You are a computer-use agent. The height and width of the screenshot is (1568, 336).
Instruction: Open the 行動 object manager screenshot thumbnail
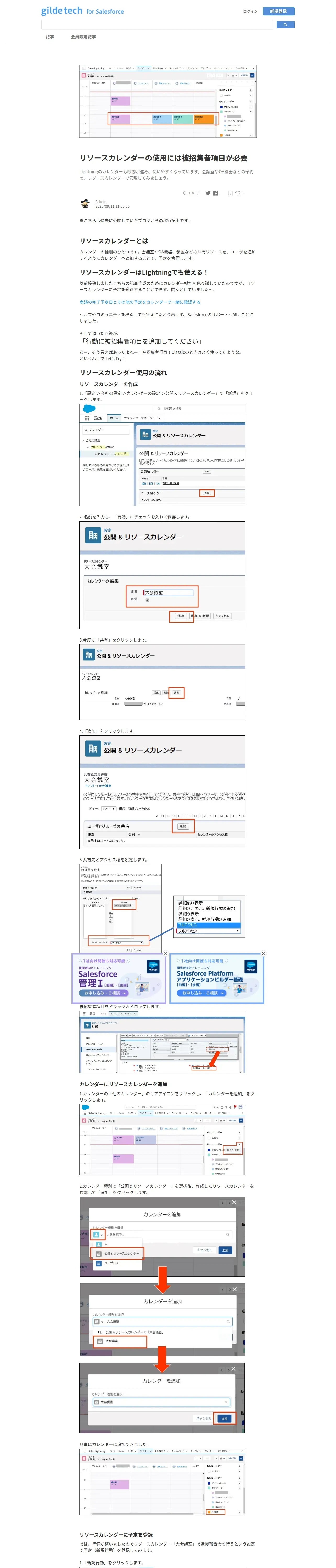pos(162,1043)
